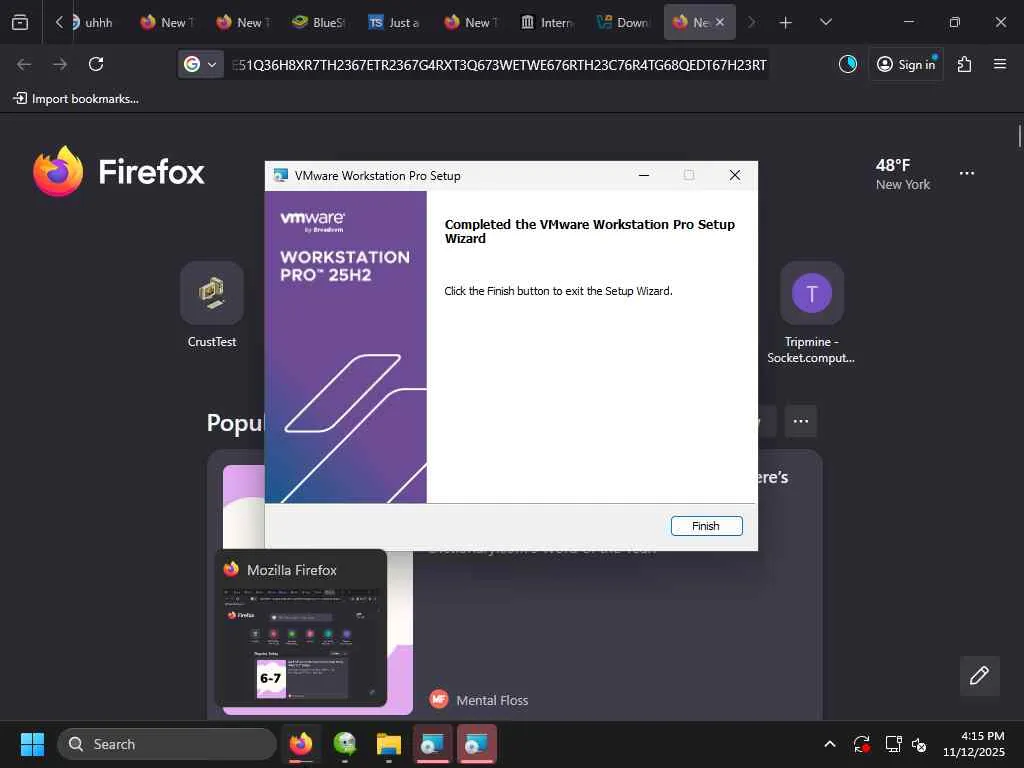Open the Windows Start menu
This screenshot has width=1024, height=768.
(32, 744)
